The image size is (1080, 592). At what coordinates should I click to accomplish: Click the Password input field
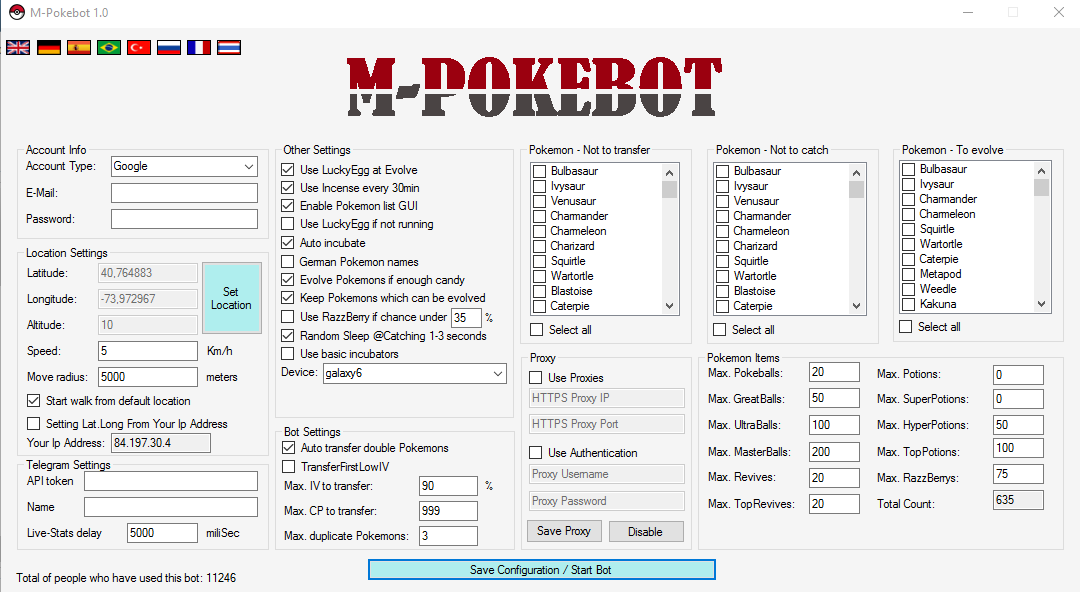pos(185,219)
